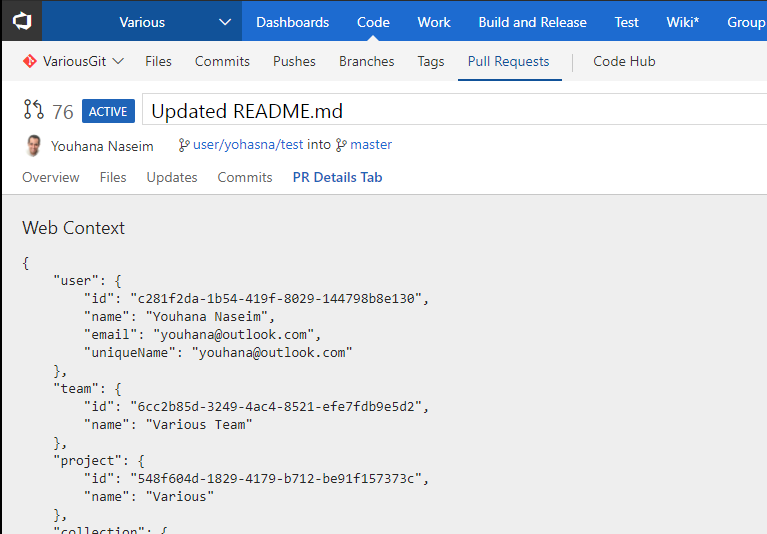The height and width of the screenshot is (534, 767).
Task: Open the Wiki* hub
Action: [x=682, y=22]
